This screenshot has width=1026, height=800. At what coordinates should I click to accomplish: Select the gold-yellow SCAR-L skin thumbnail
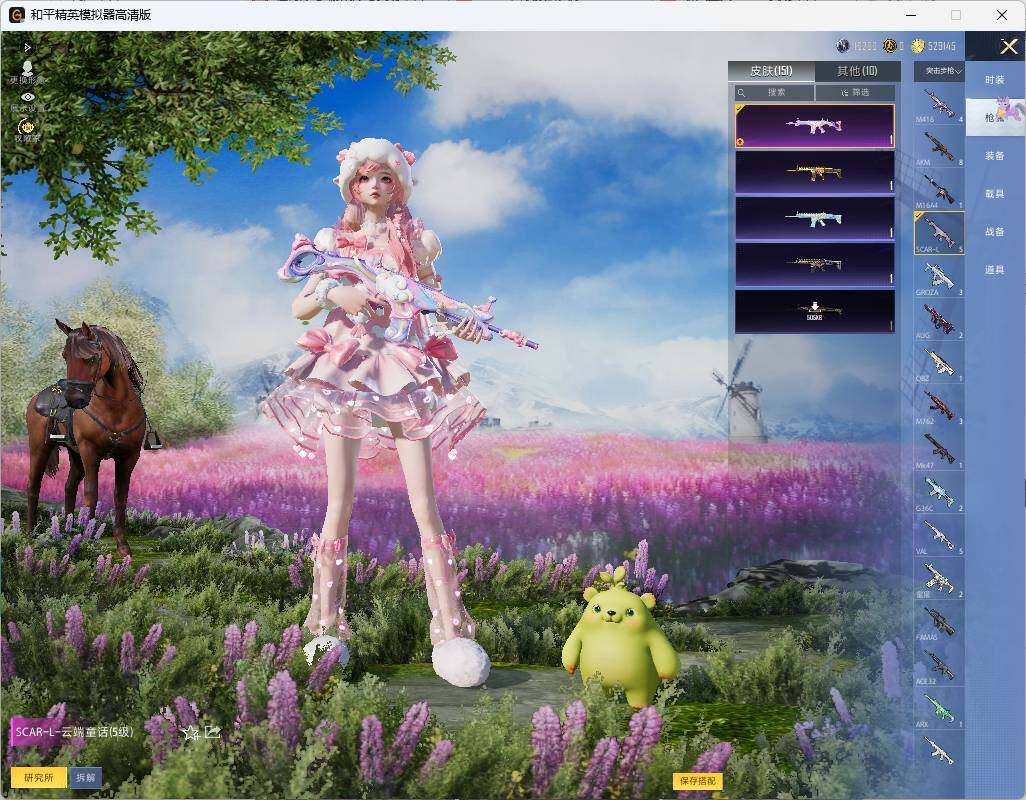(815, 172)
